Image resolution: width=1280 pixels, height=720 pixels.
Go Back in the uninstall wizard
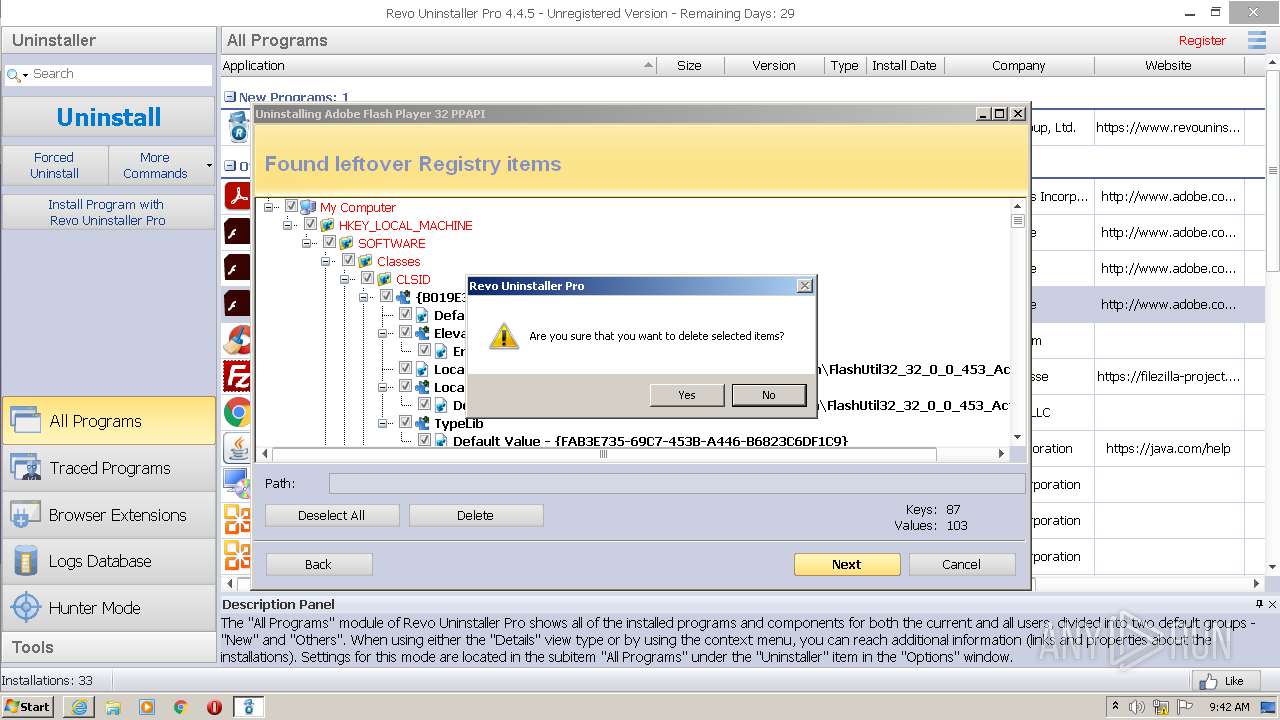(x=318, y=564)
